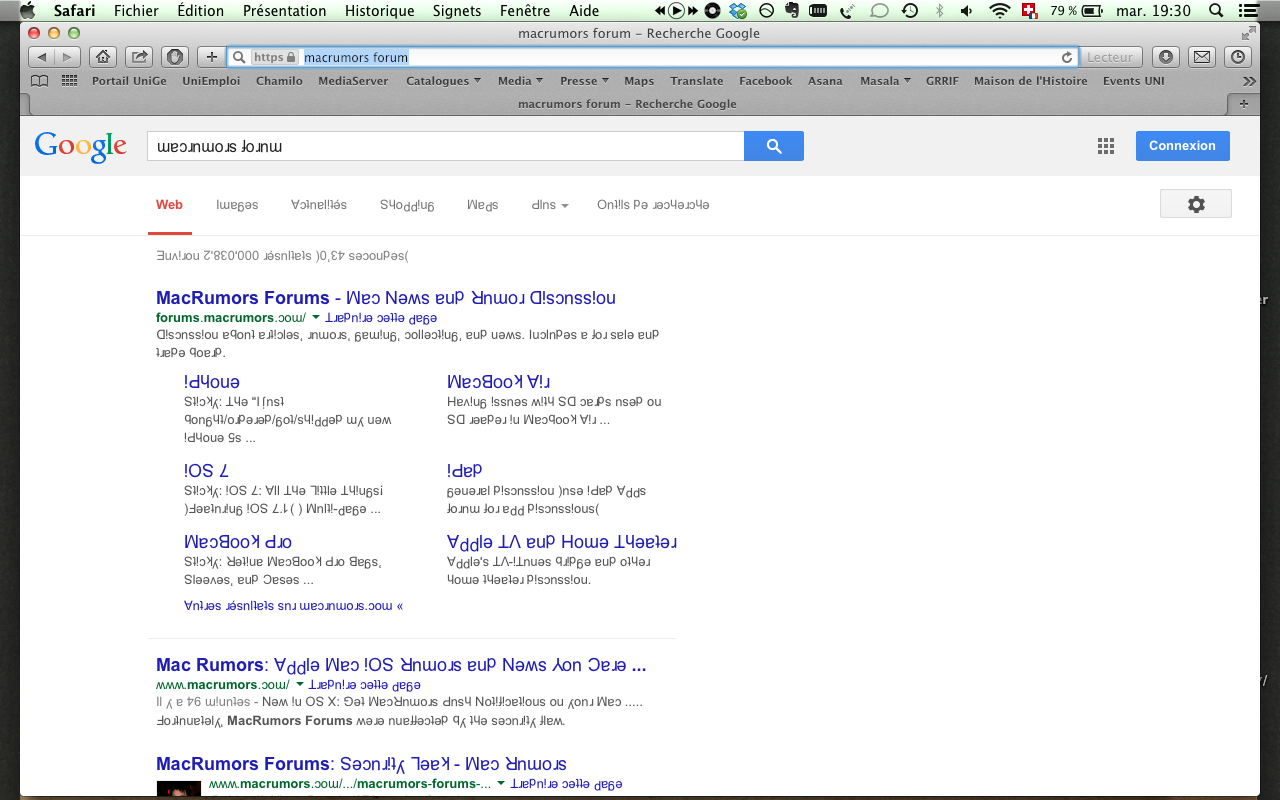Enter full screen with the corner arrows
The width and height of the screenshot is (1280, 800).
(x=1248, y=33)
